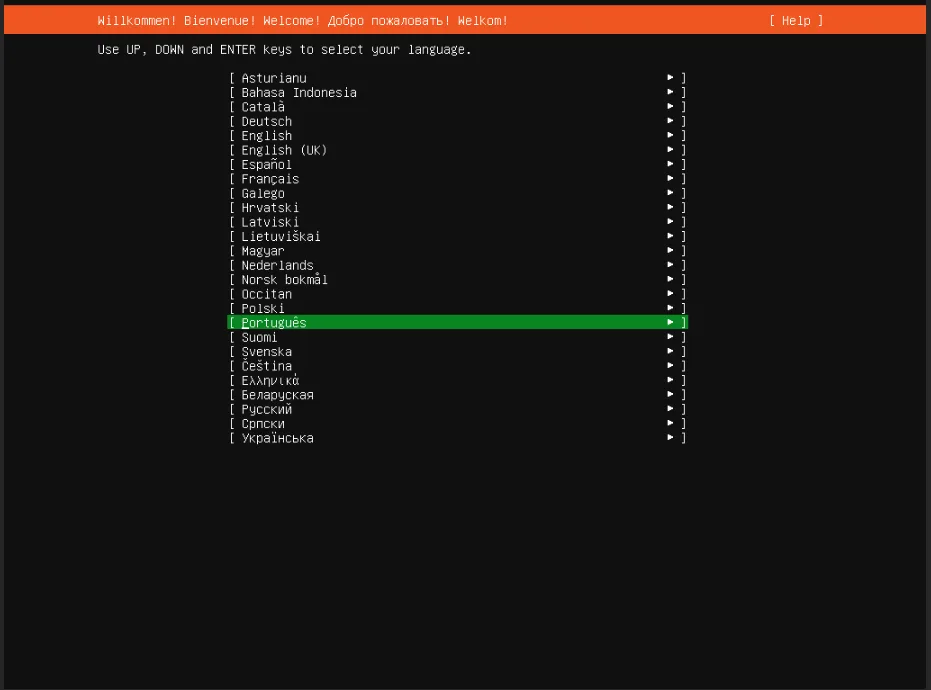Click the arrow on the Hrvatski row
Screen dimensions: 931x690
pyautogui.click(x=670, y=207)
